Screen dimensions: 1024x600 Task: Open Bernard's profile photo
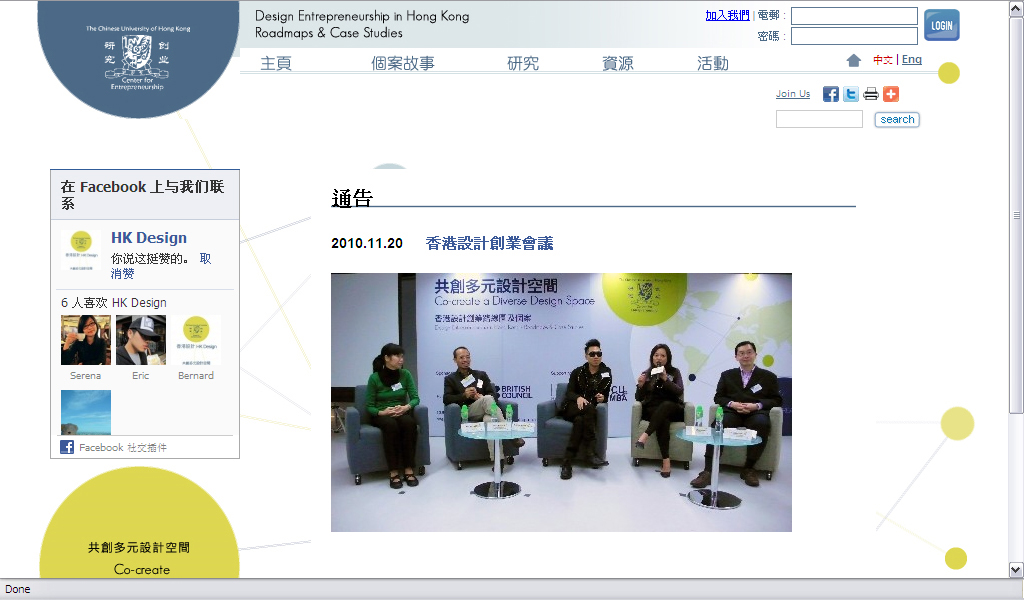click(x=196, y=340)
